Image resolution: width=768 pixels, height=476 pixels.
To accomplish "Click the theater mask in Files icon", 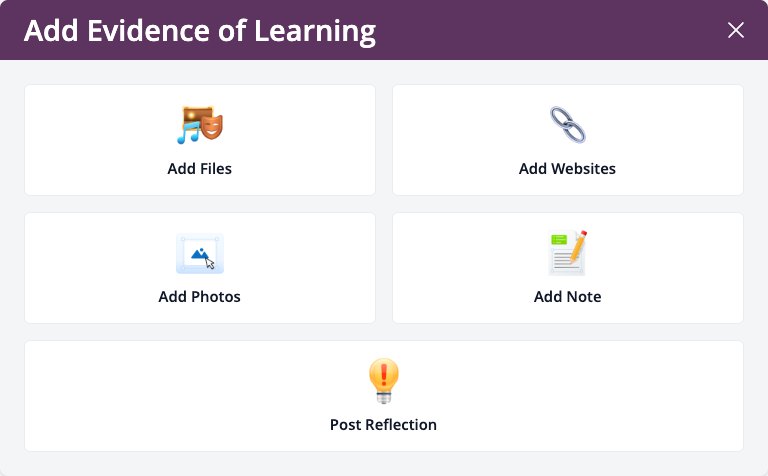I will pyautogui.click(x=212, y=126).
